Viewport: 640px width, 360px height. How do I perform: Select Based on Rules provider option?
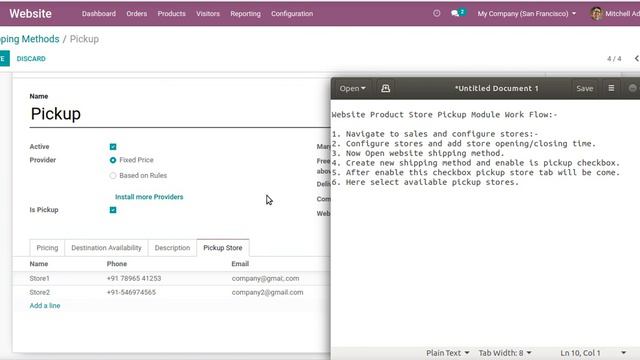113,176
